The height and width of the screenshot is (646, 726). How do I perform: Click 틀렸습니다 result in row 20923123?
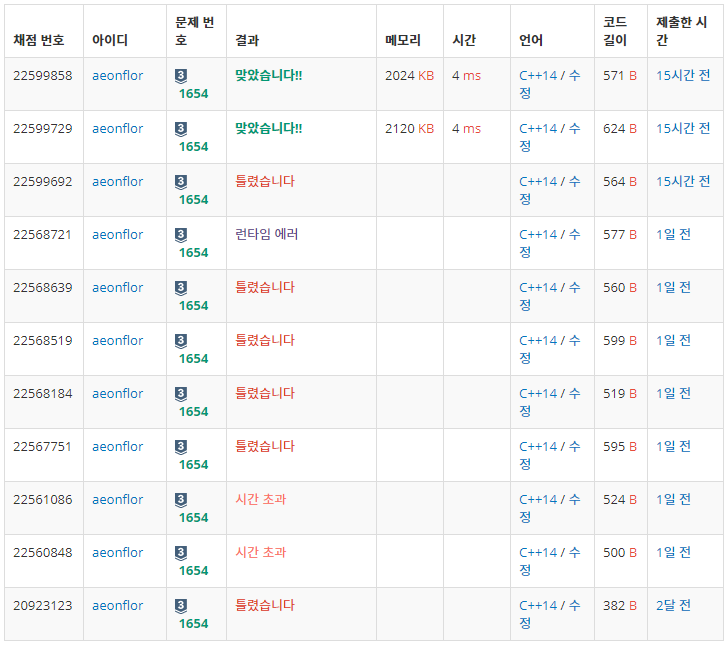(x=265, y=606)
